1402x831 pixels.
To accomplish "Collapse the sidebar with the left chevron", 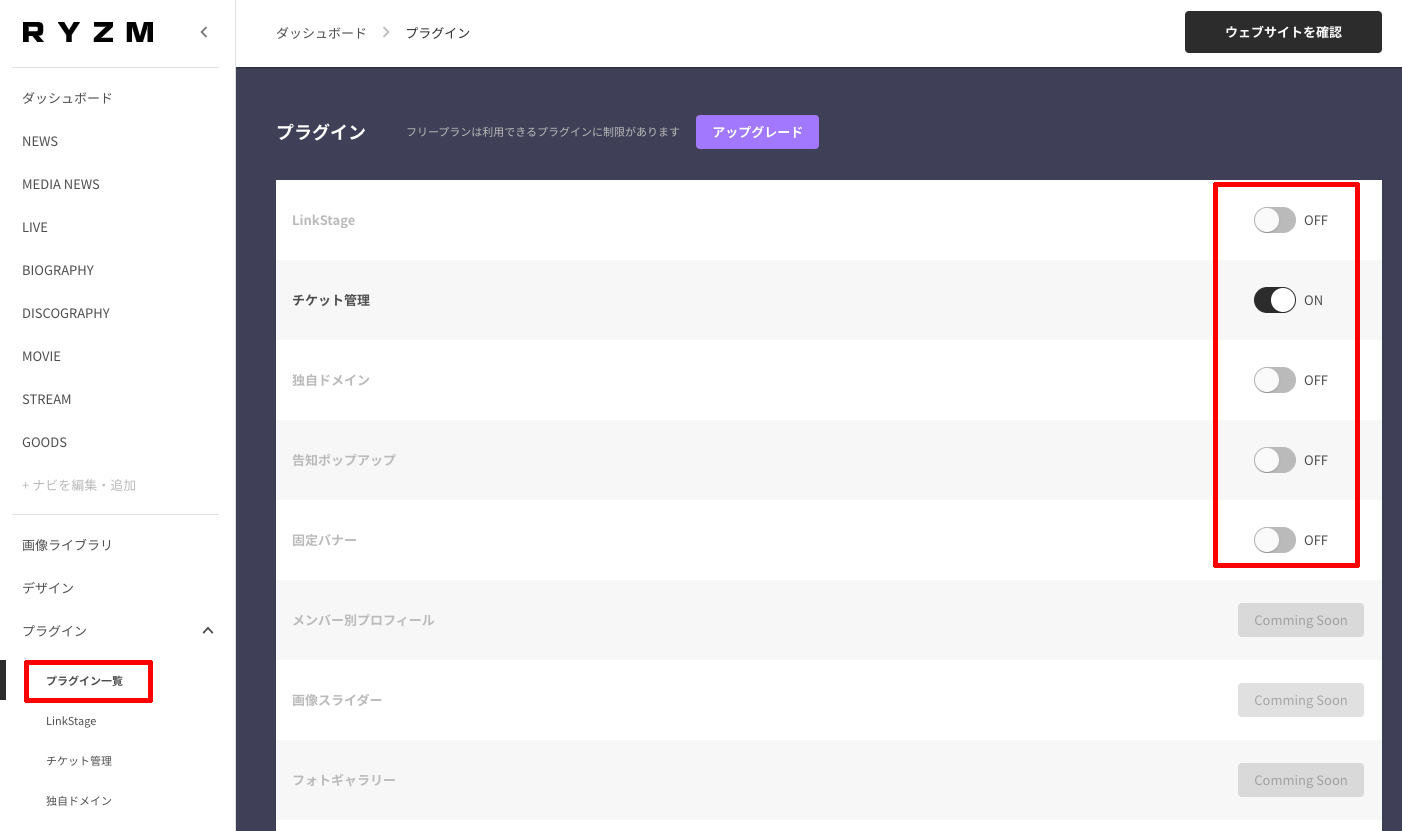I will coord(204,32).
